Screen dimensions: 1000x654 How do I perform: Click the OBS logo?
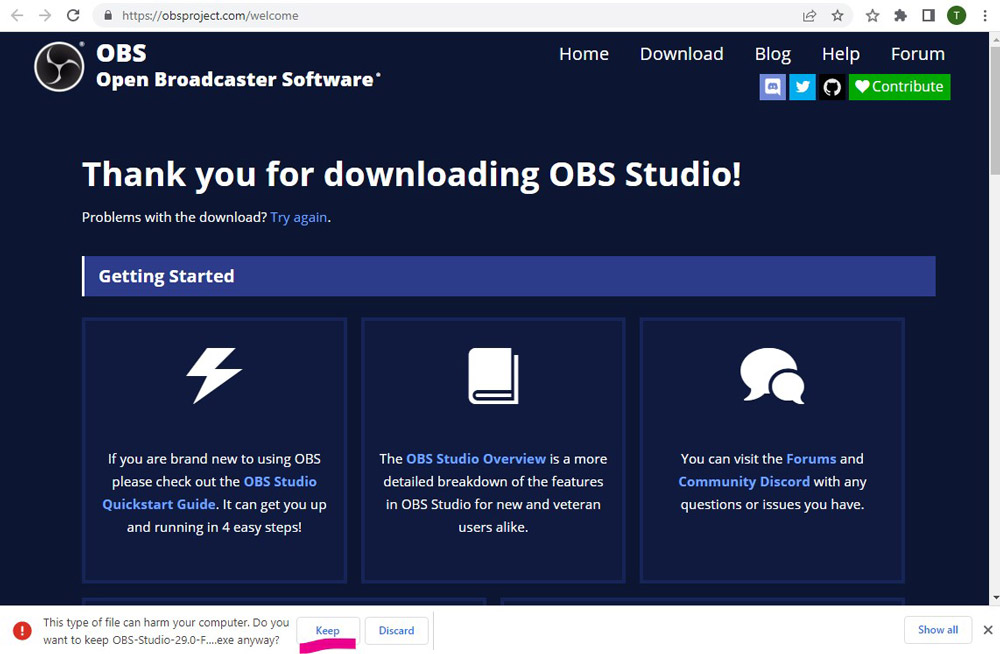[59, 66]
